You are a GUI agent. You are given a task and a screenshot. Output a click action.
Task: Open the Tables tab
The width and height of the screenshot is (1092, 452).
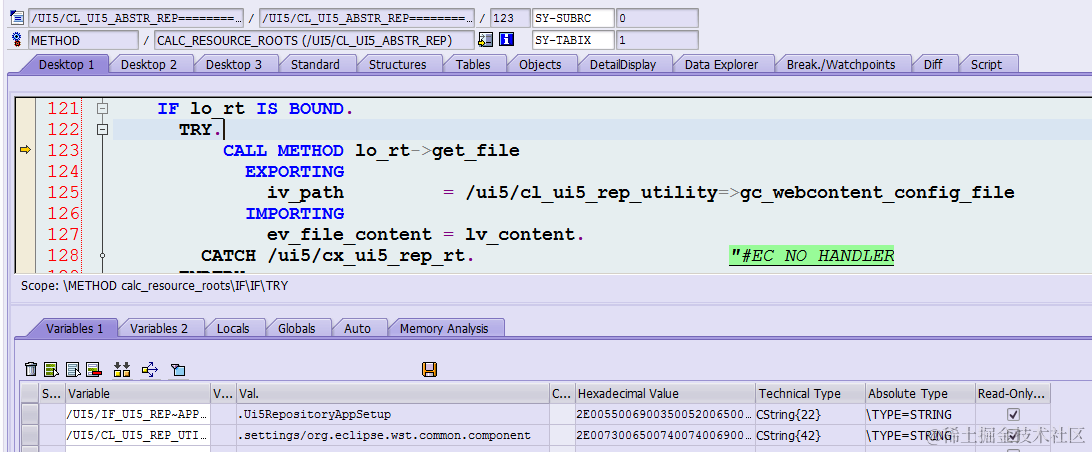click(x=473, y=64)
